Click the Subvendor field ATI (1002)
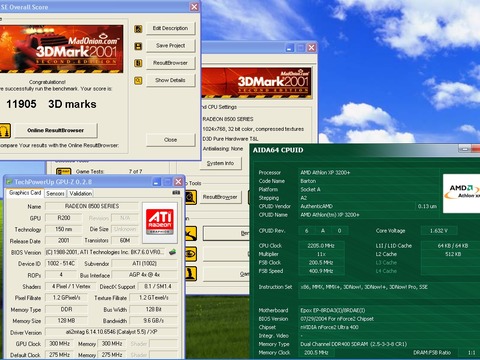Viewport: 480px width, 360px height. click(x=144, y=263)
